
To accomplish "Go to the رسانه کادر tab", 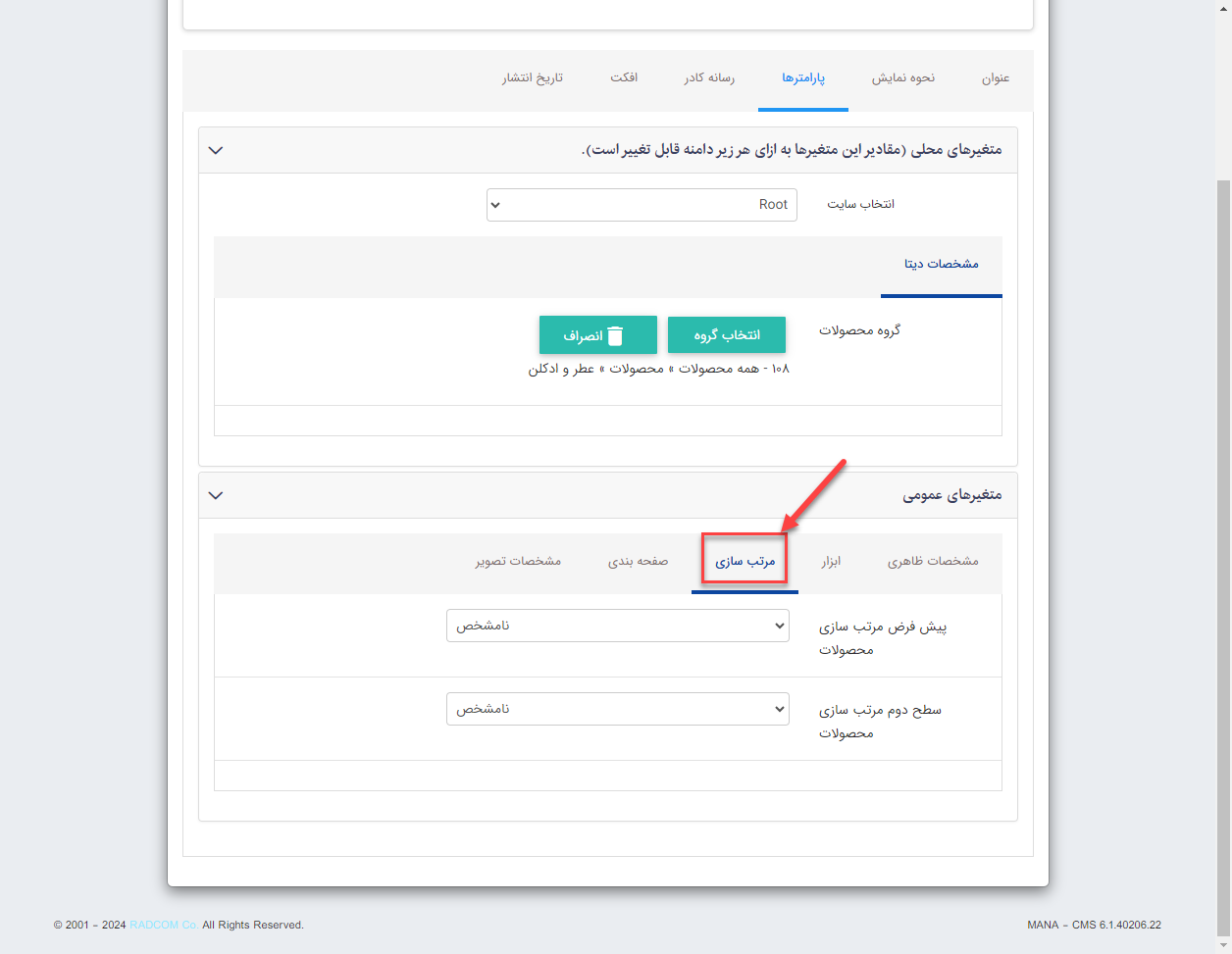I will pyautogui.click(x=709, y=78).
